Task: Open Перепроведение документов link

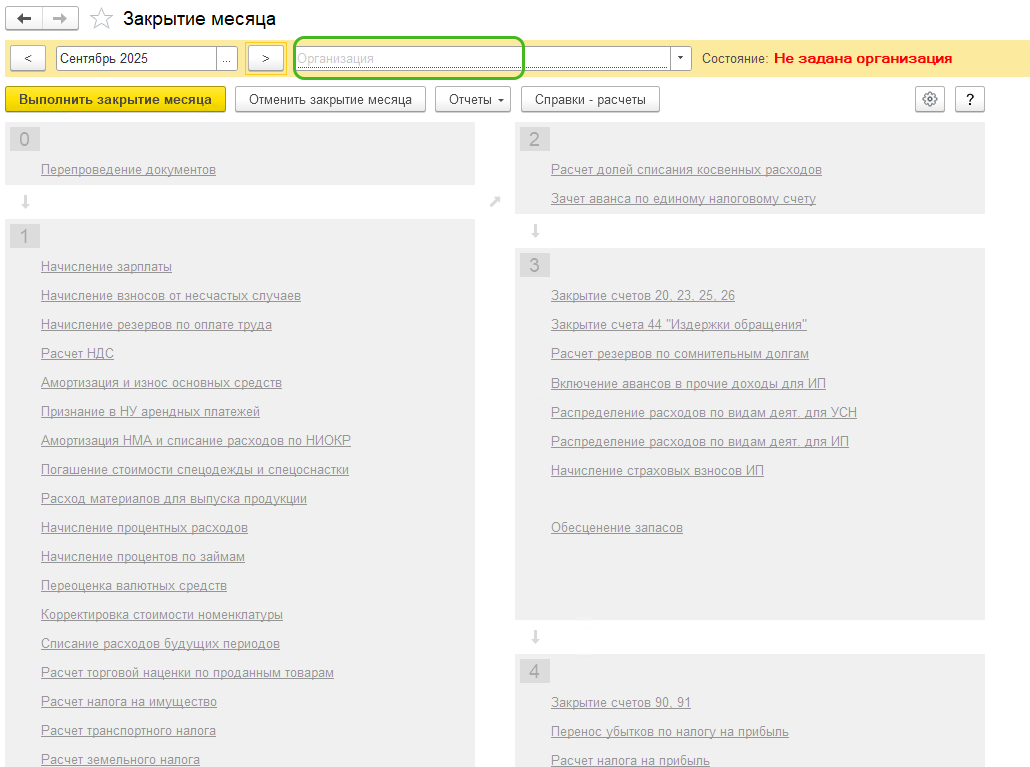Action: point(128,170)
